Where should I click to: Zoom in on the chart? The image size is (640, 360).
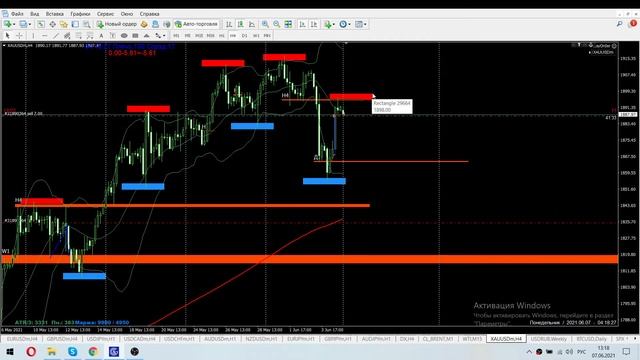point(265,24)
